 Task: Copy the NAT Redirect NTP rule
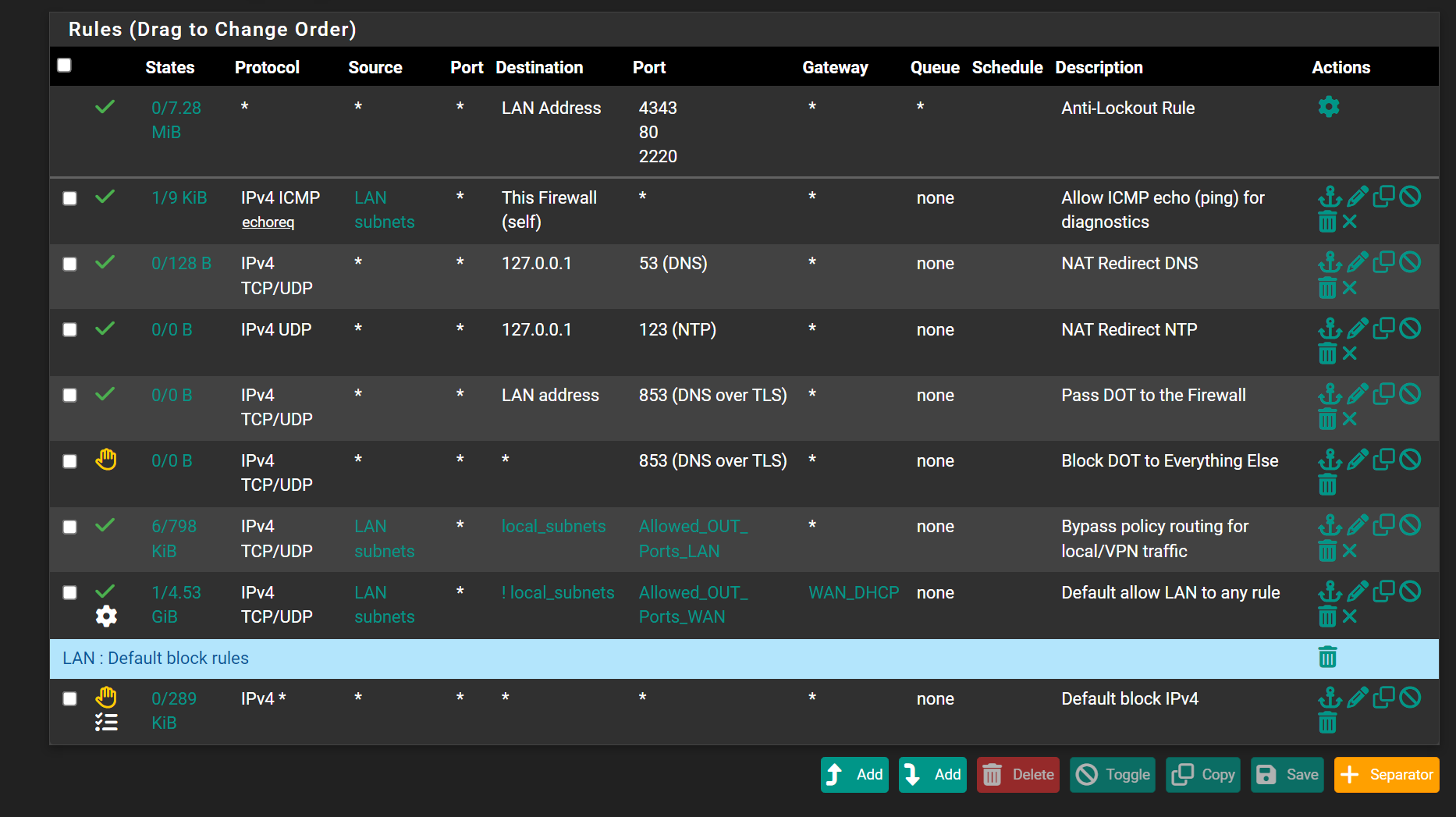coord(1383,329)
